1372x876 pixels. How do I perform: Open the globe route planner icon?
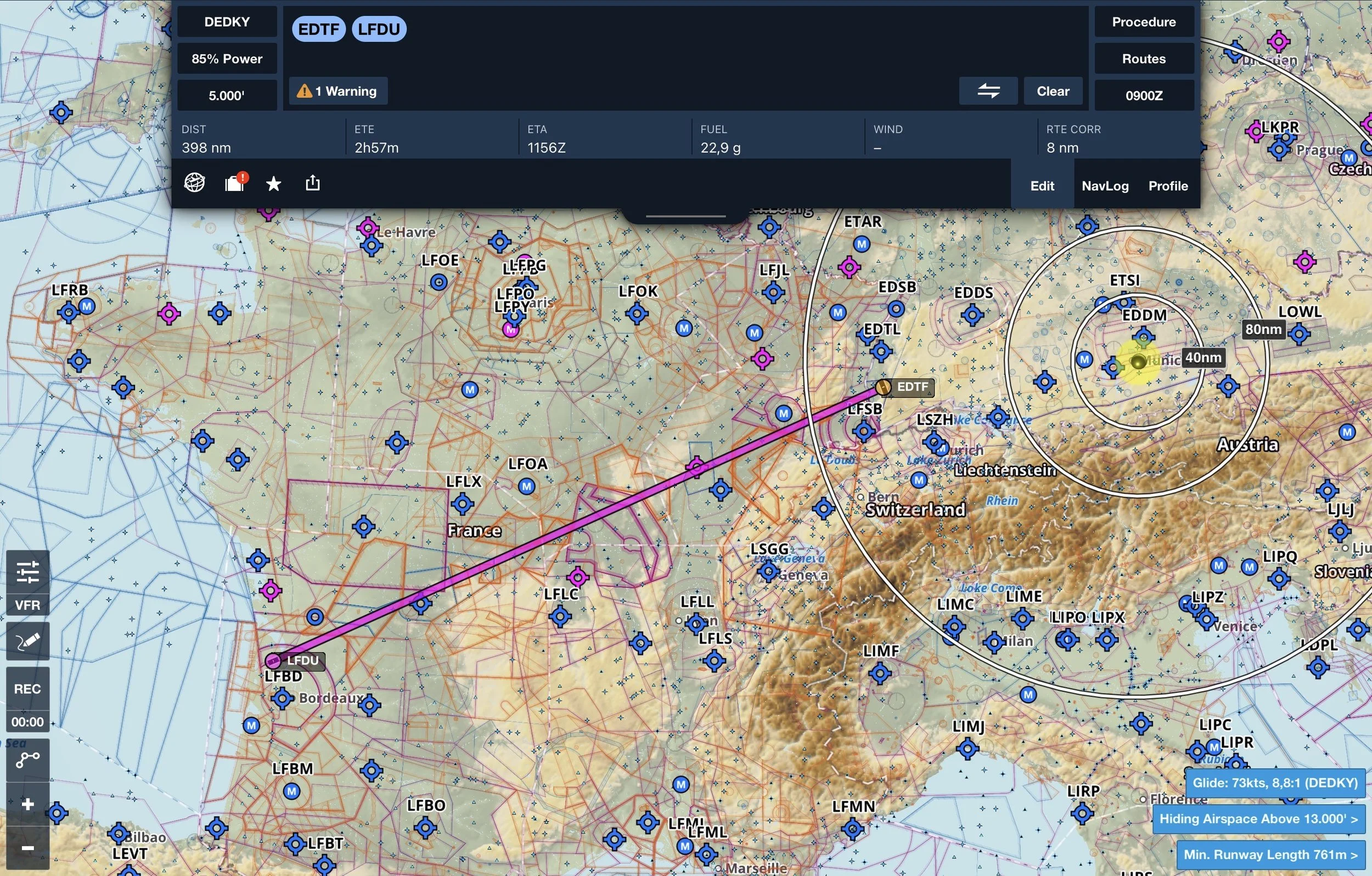click(194, 183)
